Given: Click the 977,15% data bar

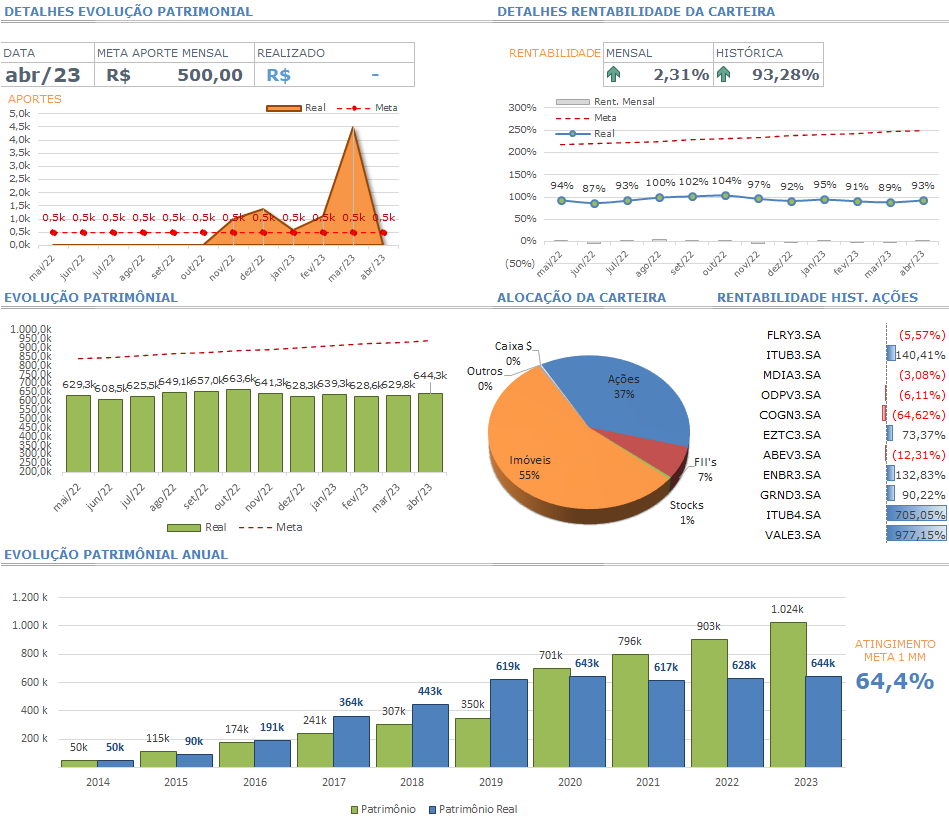Looking at the screenshot, I should pyautogui.click(x=916, y=534).
